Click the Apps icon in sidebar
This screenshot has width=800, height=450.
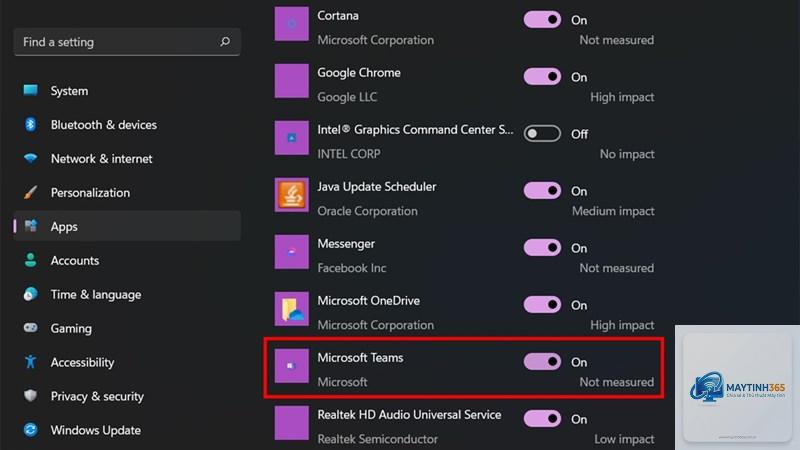tap(31, 226)
